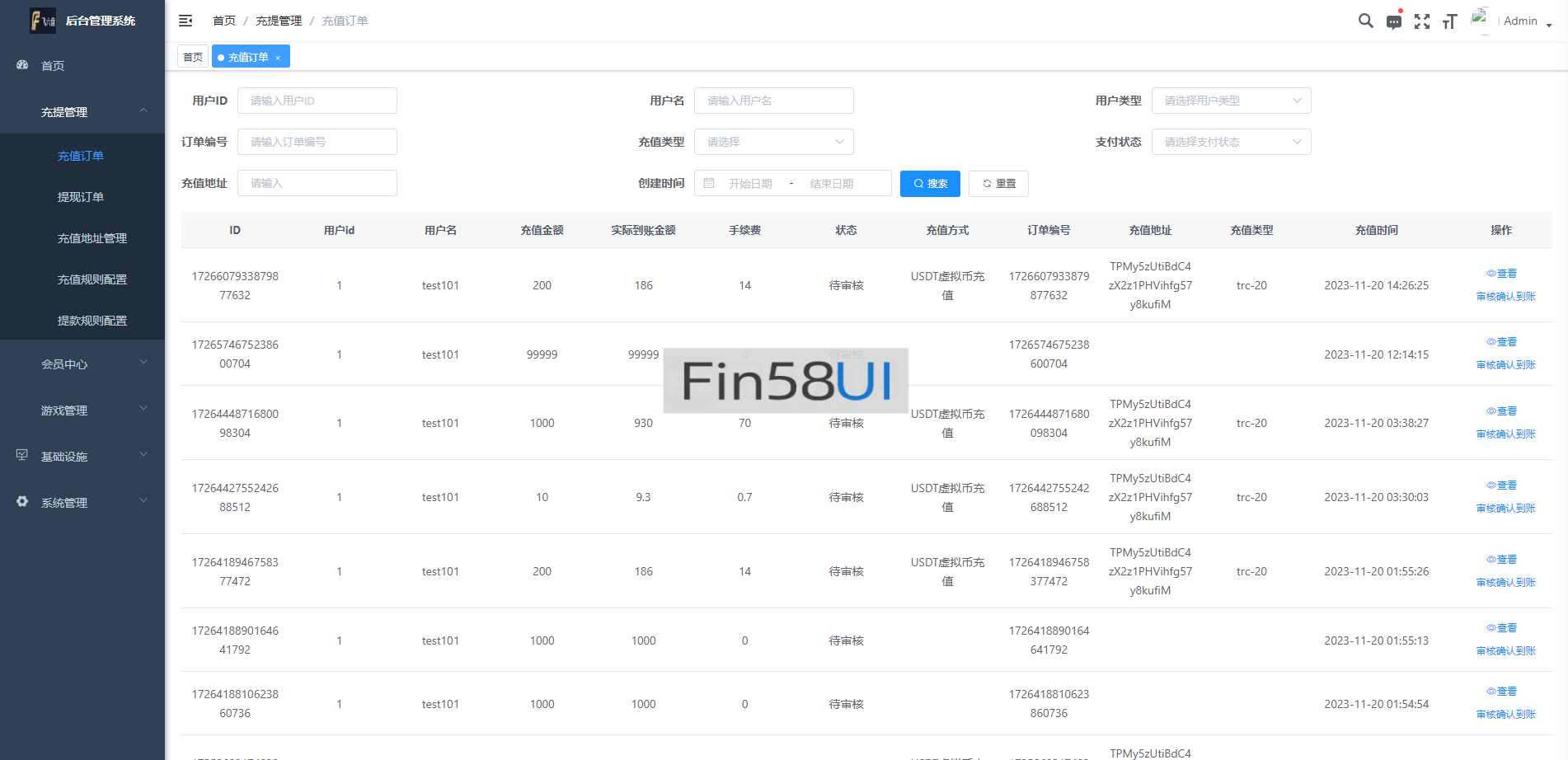Click the blue 搜索 button
The image size is (1568, 760).
coord(930,183)
